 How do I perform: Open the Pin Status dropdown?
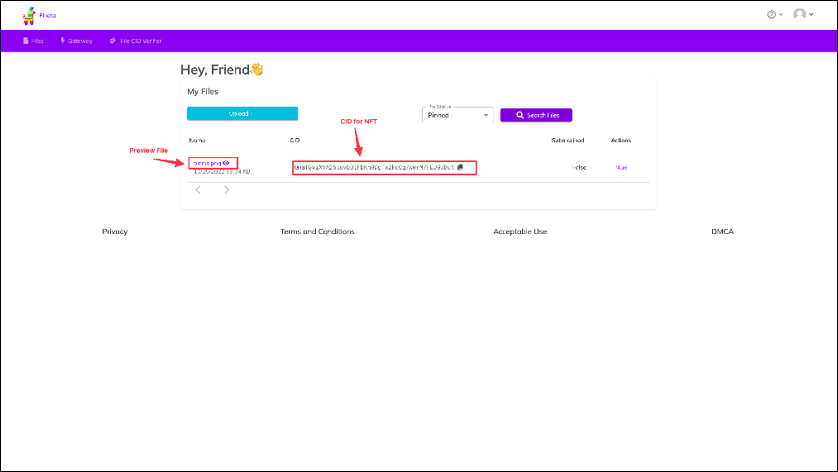[x=458, y=115]
